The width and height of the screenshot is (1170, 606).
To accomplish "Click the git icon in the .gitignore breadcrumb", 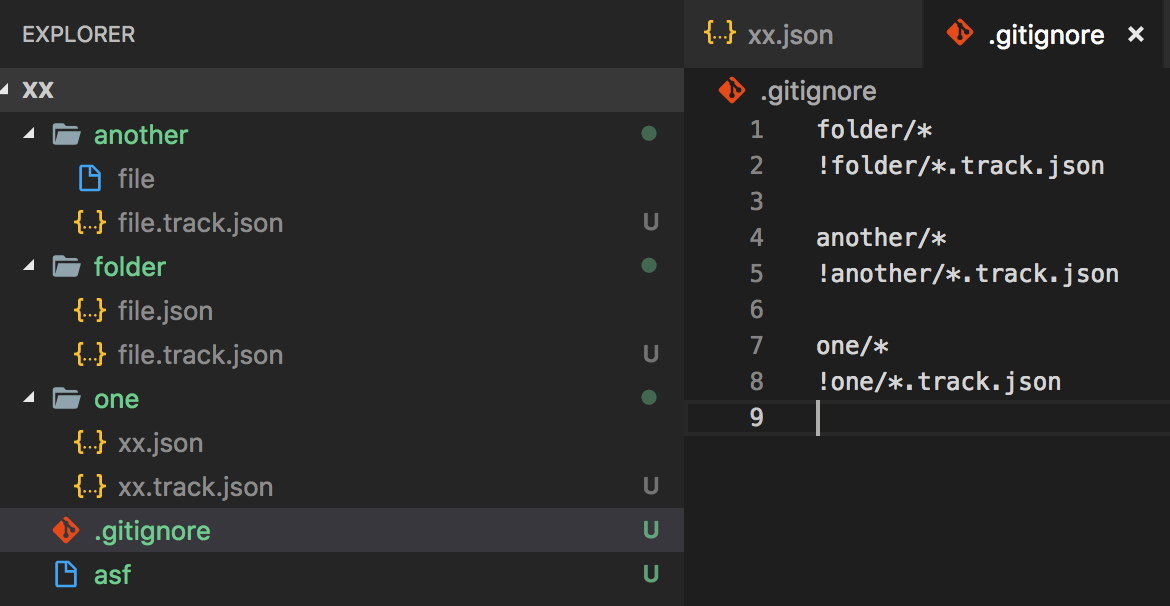I will click(x=732, y=91).
